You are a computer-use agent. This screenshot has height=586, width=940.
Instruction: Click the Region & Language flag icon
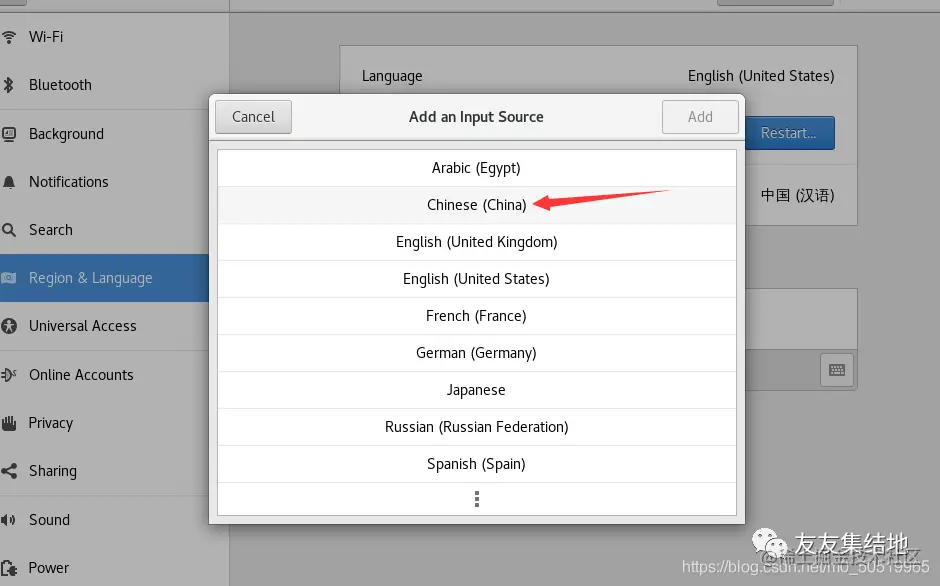(x=8, y=278)
